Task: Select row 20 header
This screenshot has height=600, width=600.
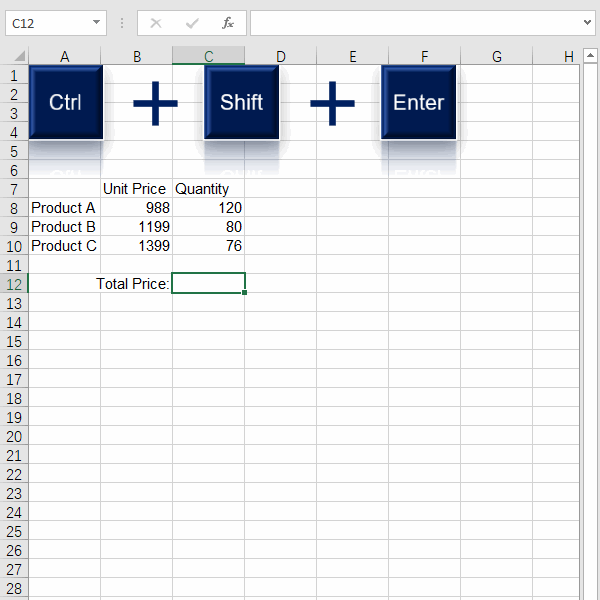Action: pyautogui.click(x=14, y=436)
